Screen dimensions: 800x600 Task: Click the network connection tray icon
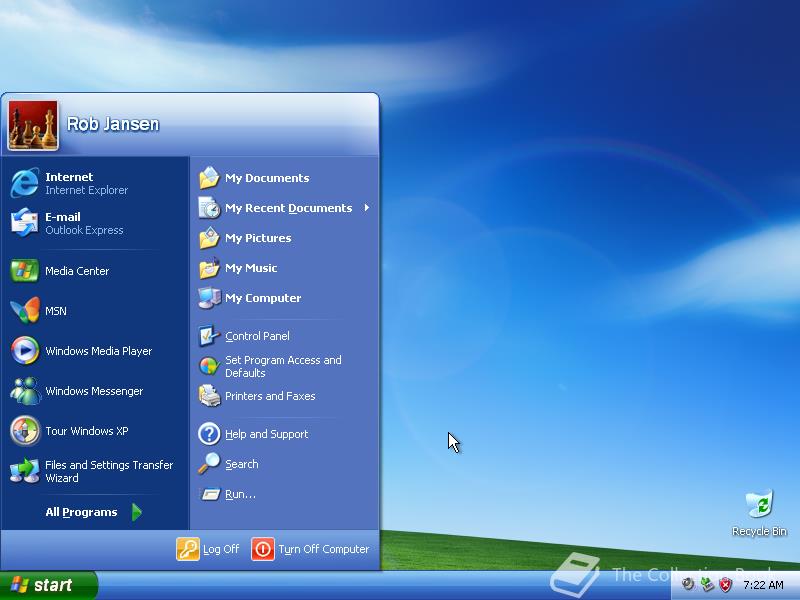[707, 584]
